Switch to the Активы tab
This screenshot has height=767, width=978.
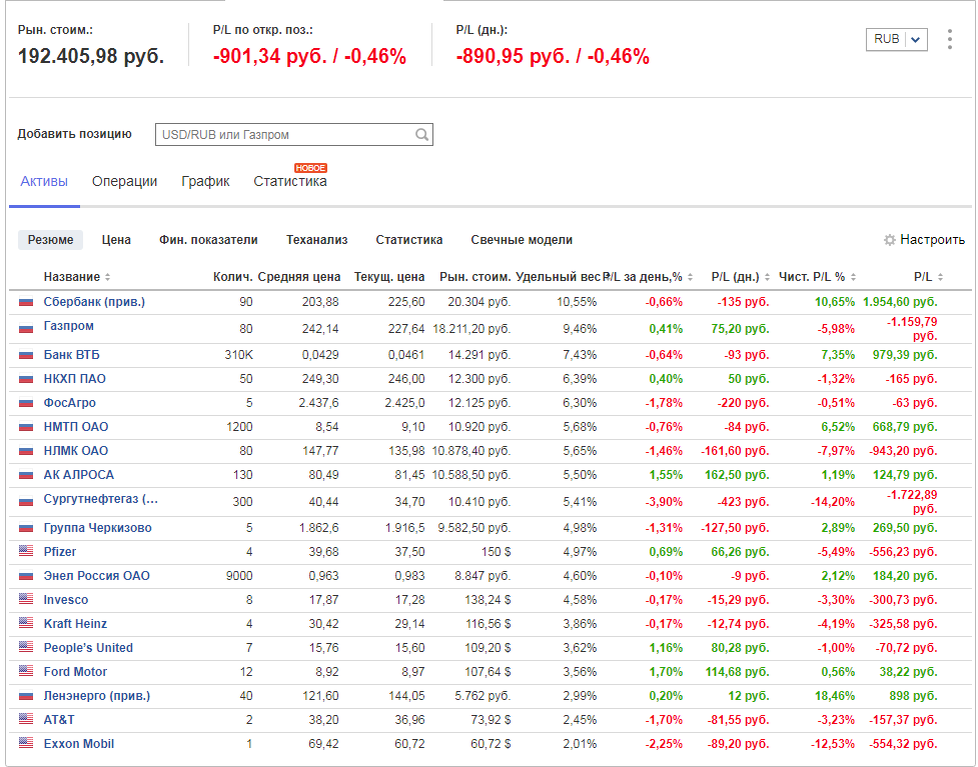(x=44, y=181)
